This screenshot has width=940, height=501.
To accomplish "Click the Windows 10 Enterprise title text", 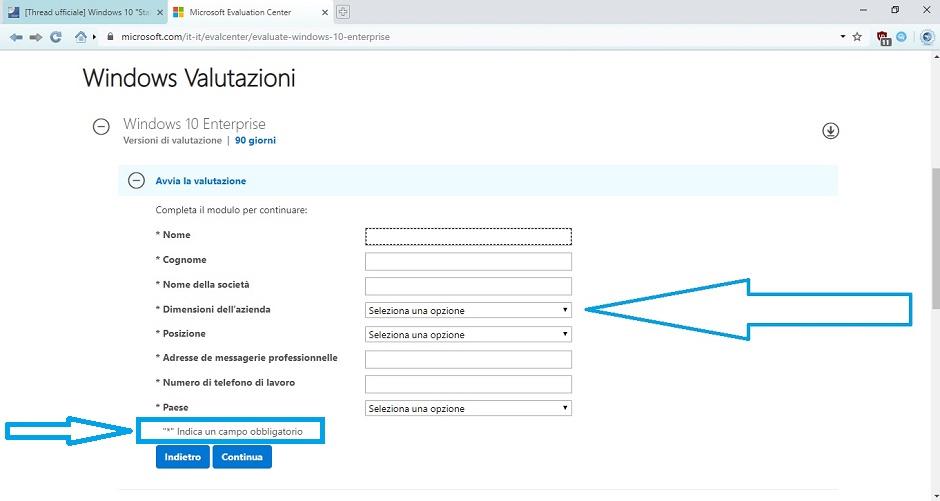I will pyautogui.click(x=194, y=123).
